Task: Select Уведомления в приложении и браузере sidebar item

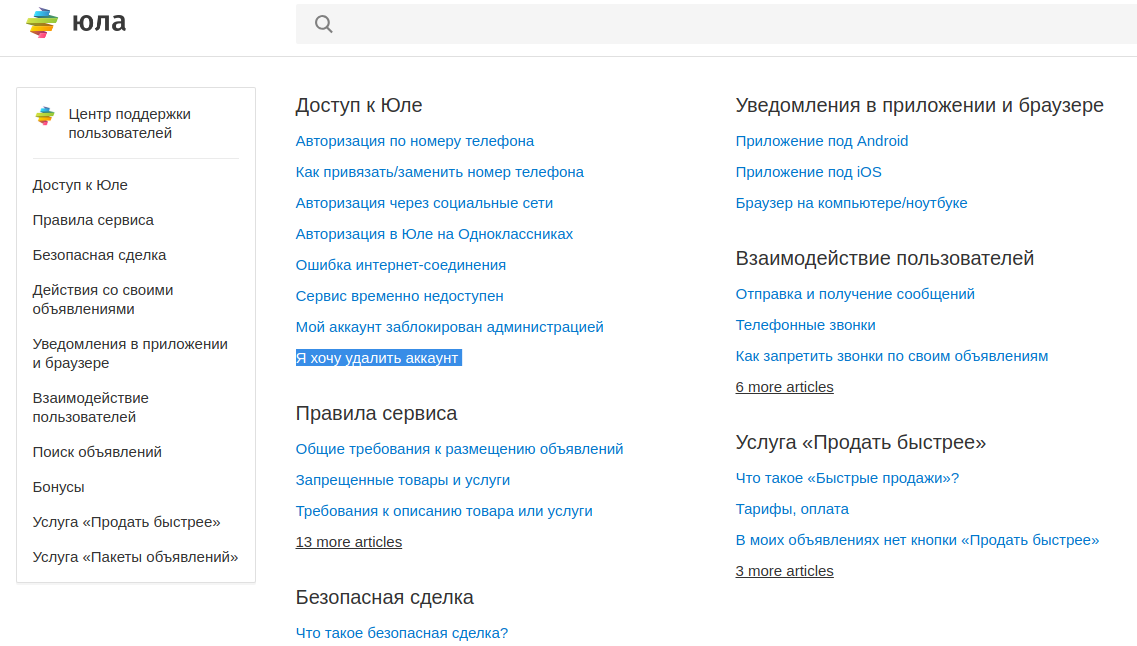Action: (x=130, y=353)
